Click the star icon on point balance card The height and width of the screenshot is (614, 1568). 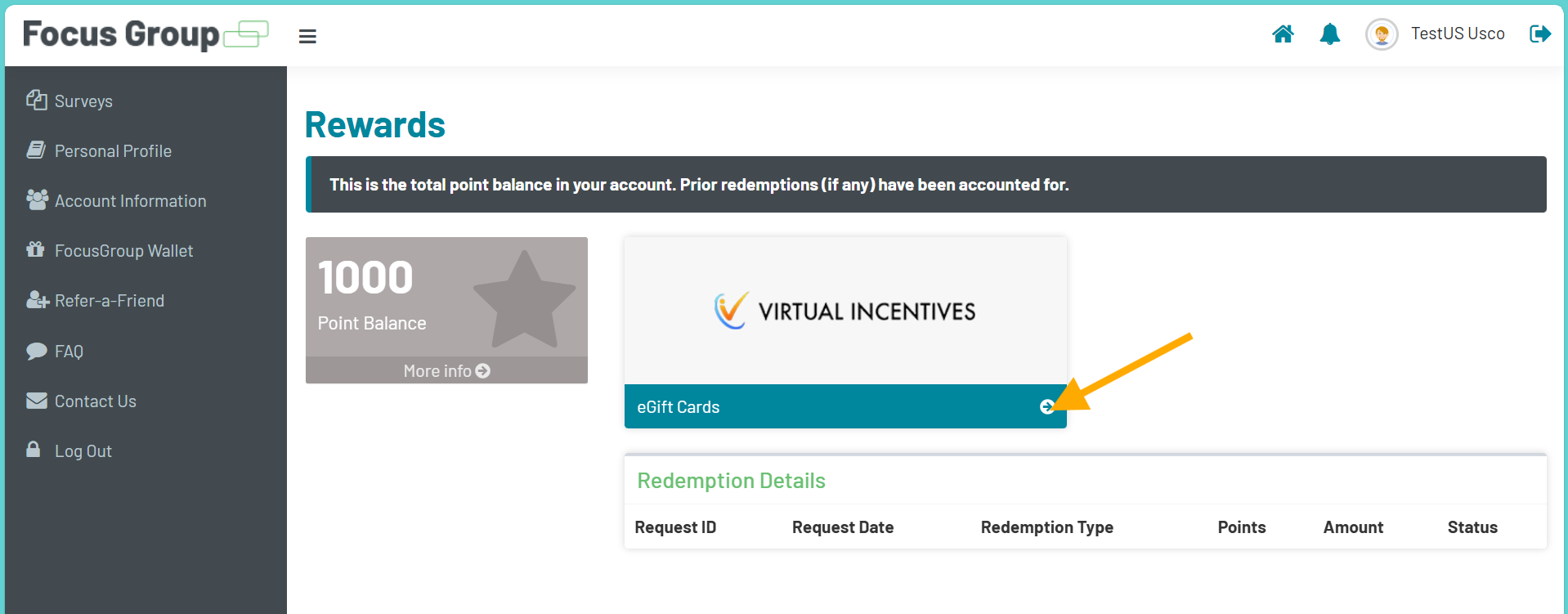tap(524, 299)
